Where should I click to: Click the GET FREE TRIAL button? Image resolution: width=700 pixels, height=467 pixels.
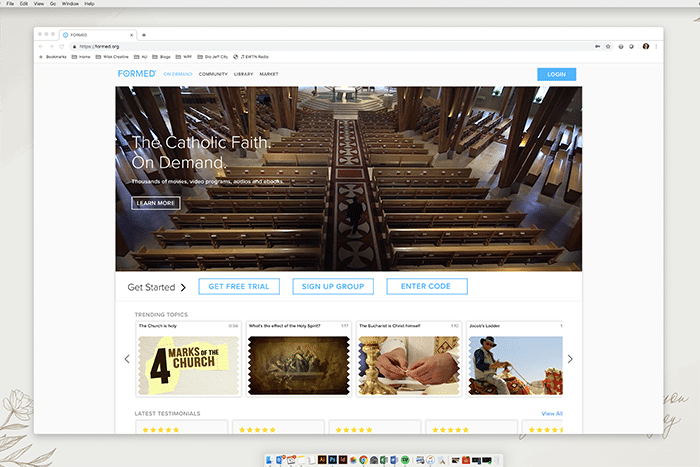click(239, 287)
